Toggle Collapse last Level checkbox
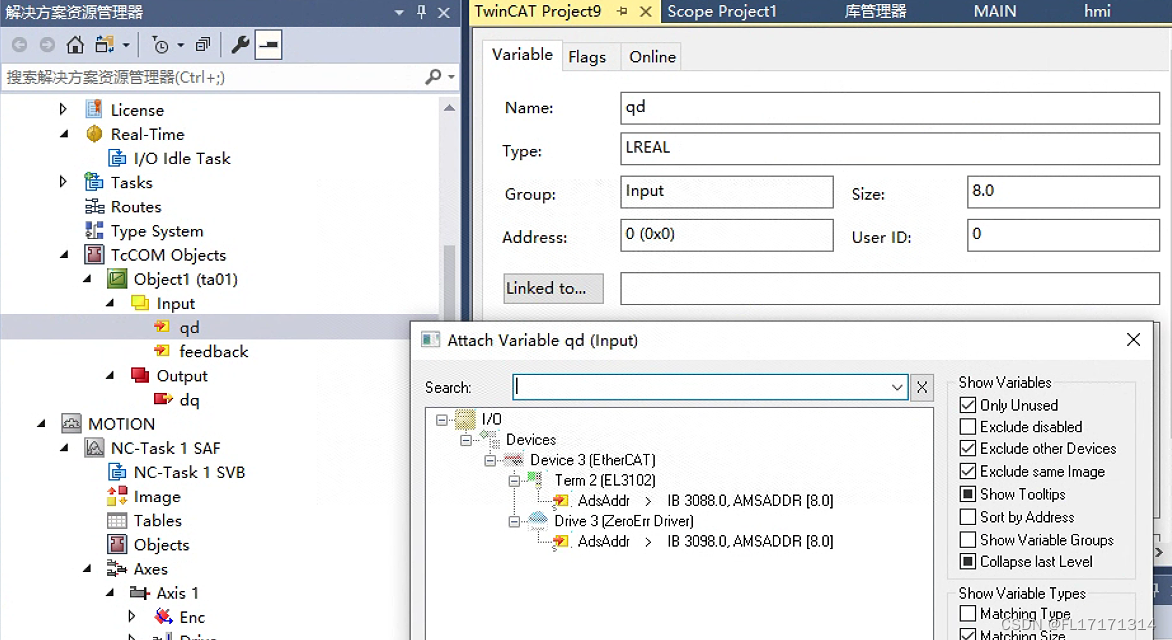The width and height of the screenshot is (1172, 640). 967,561
